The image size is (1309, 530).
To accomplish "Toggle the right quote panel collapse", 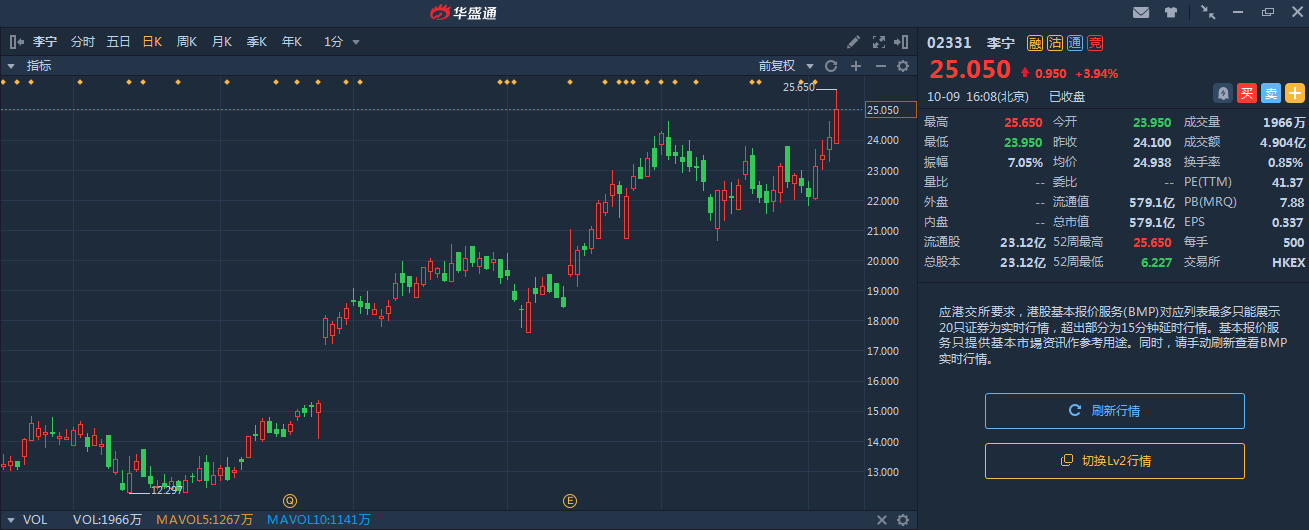I will tap(903, 42).
